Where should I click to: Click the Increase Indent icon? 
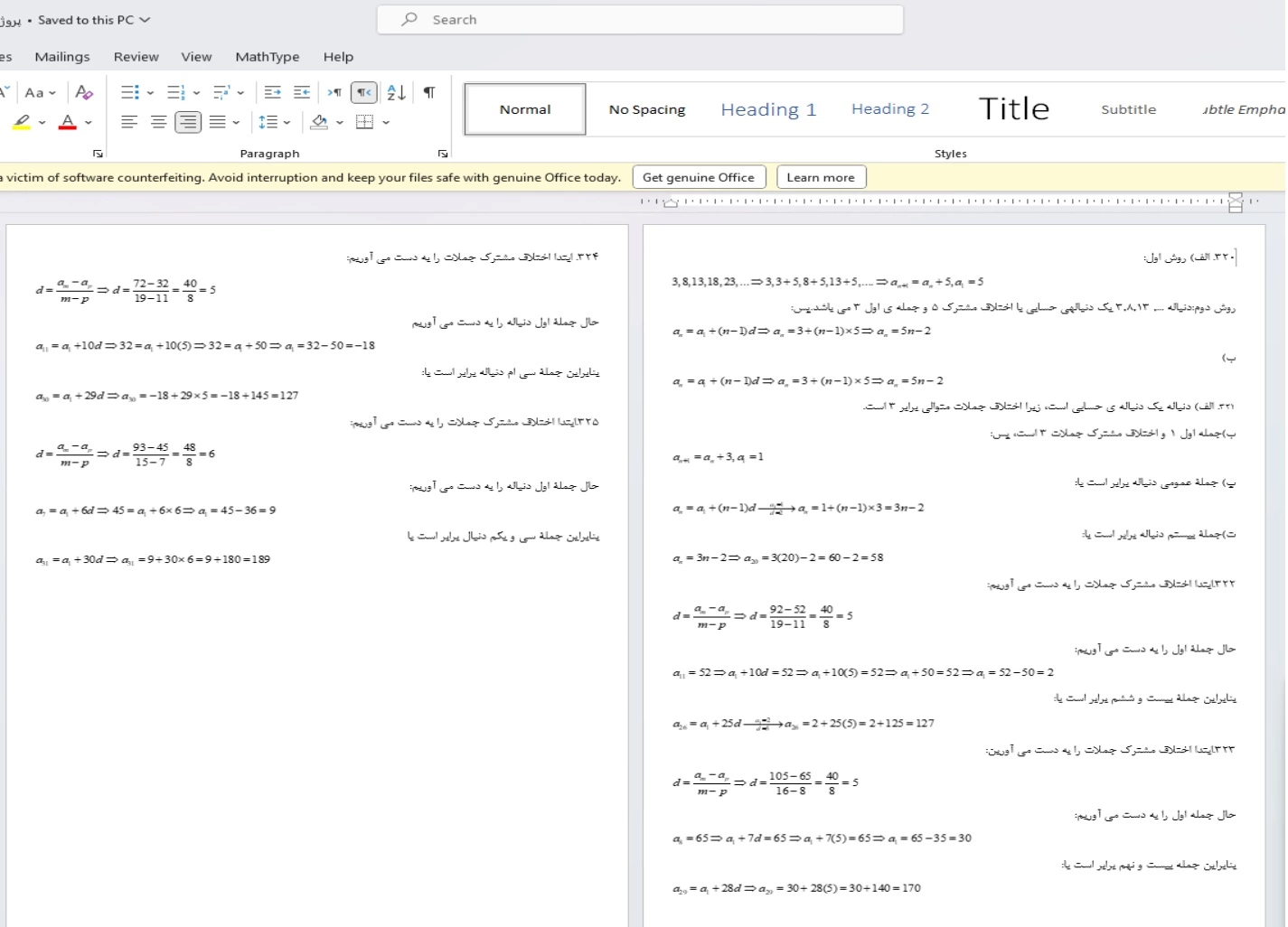pyautogui.click(x=302, y=93)
